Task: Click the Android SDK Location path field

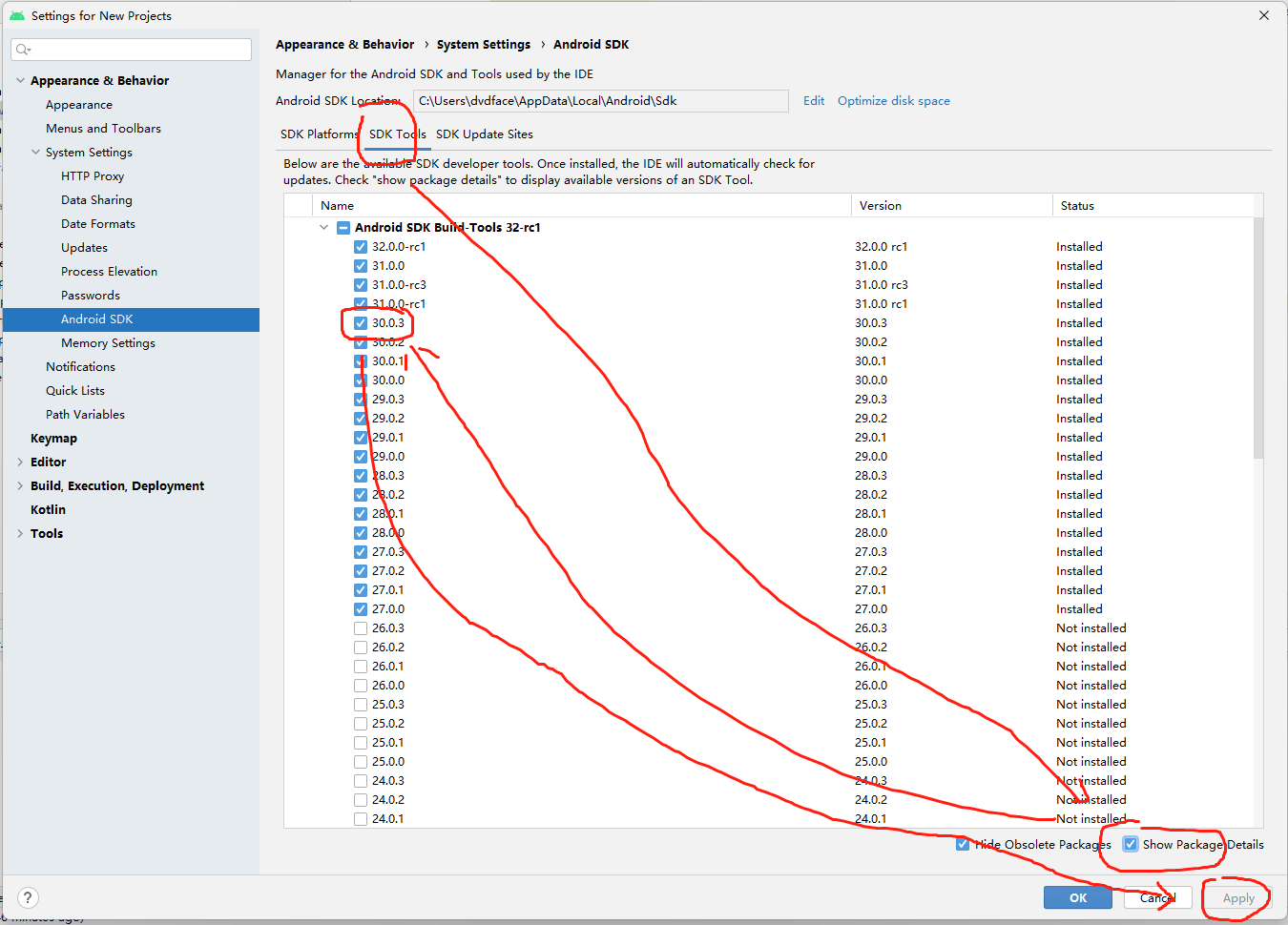Action: coord(601,100)
